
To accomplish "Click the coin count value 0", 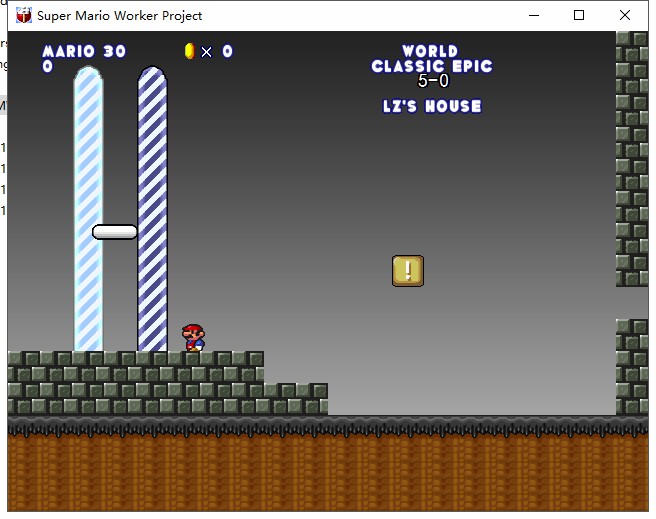I will [227, 51].
